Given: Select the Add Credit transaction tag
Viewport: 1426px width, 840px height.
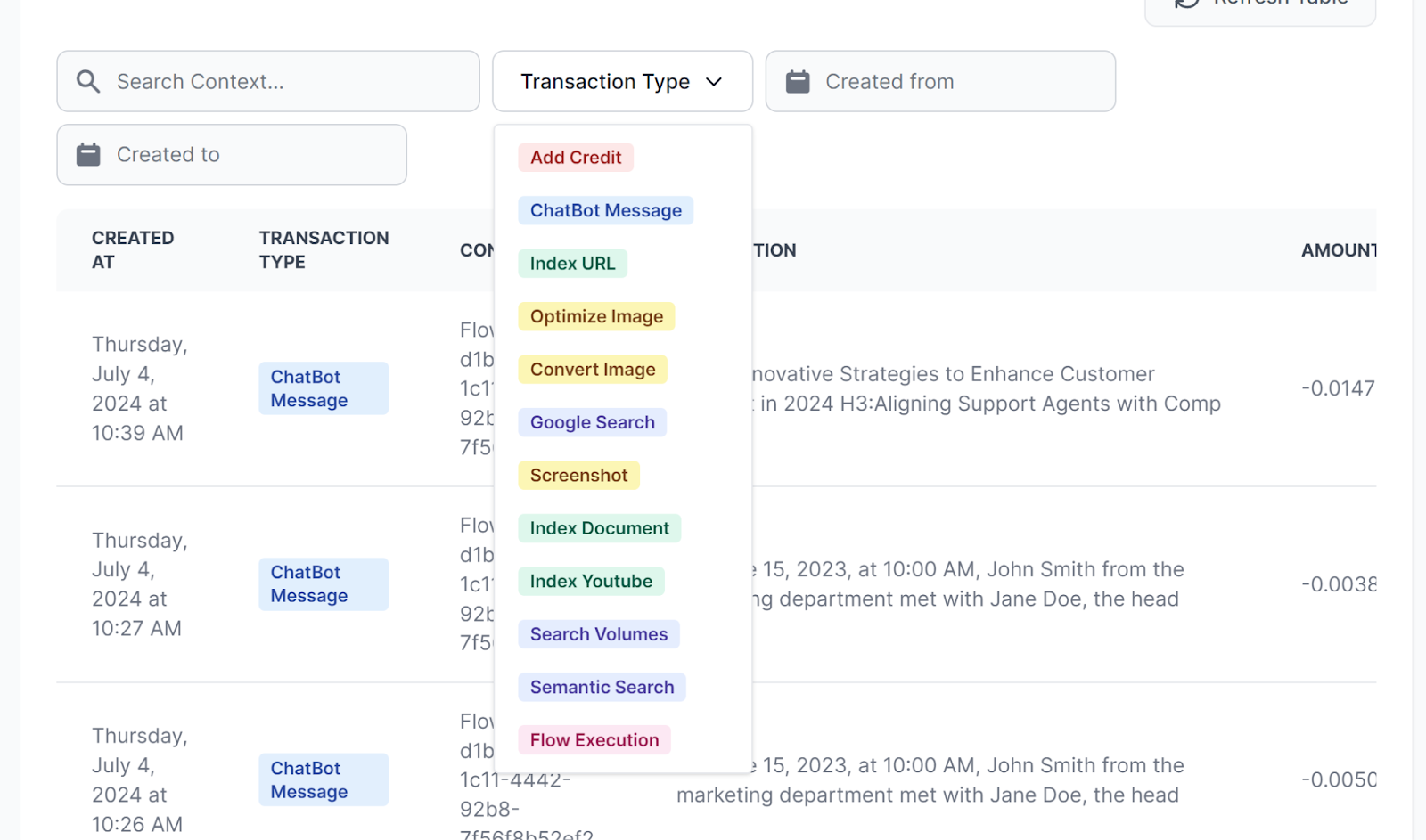Looking at the screenshot, I should point(575,157).
